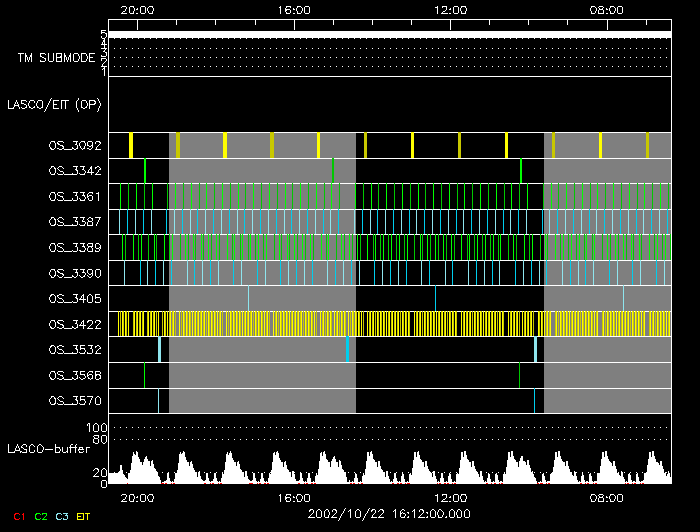The height and width of the screenshot is (532, 700).
Task: Click the OS_3570 row label
Action: point(74,401)
